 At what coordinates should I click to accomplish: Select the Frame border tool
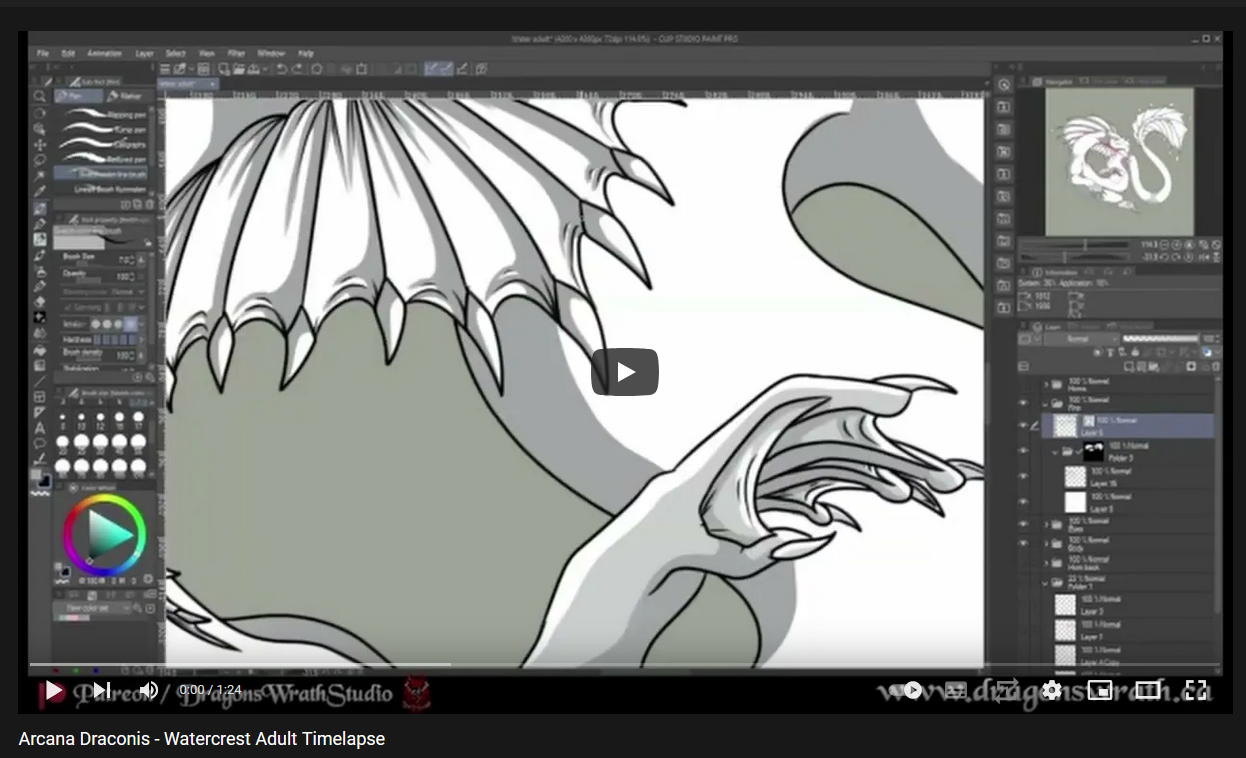(x=39, y=397)
